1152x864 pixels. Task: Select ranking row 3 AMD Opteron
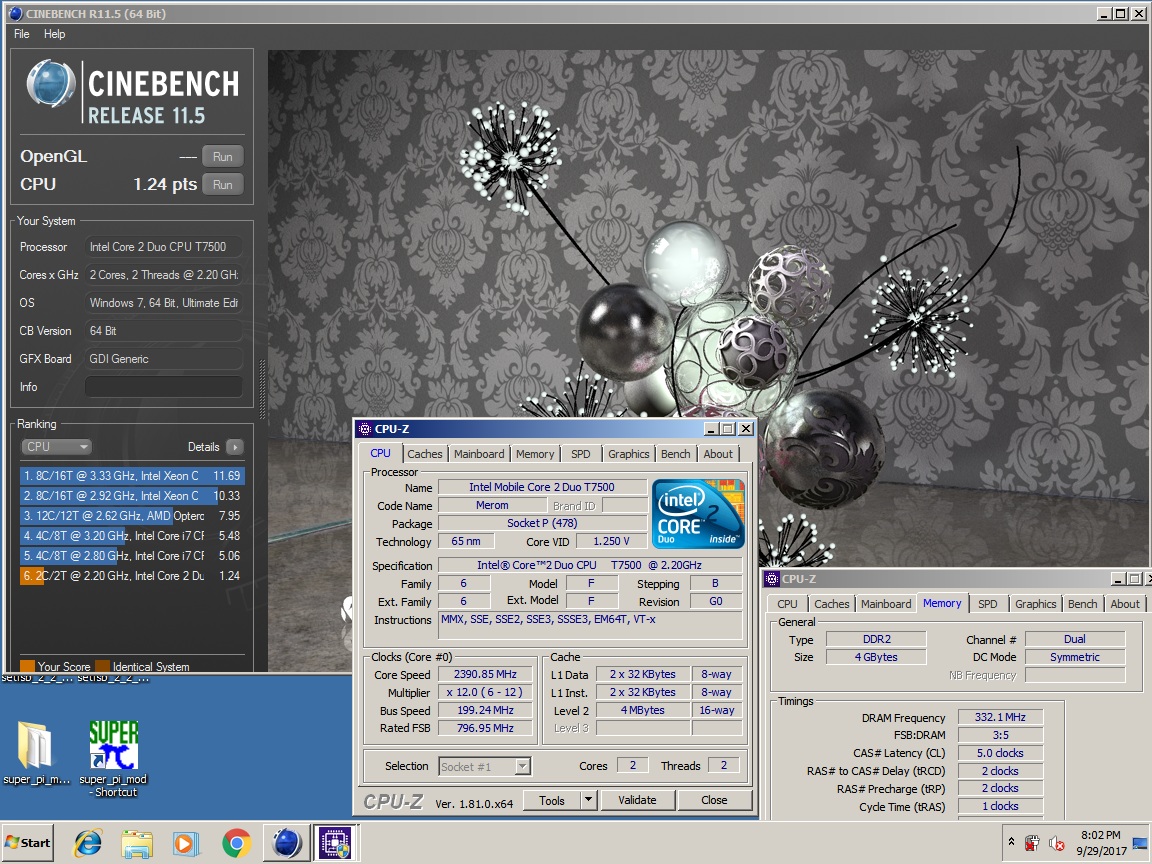132,516
